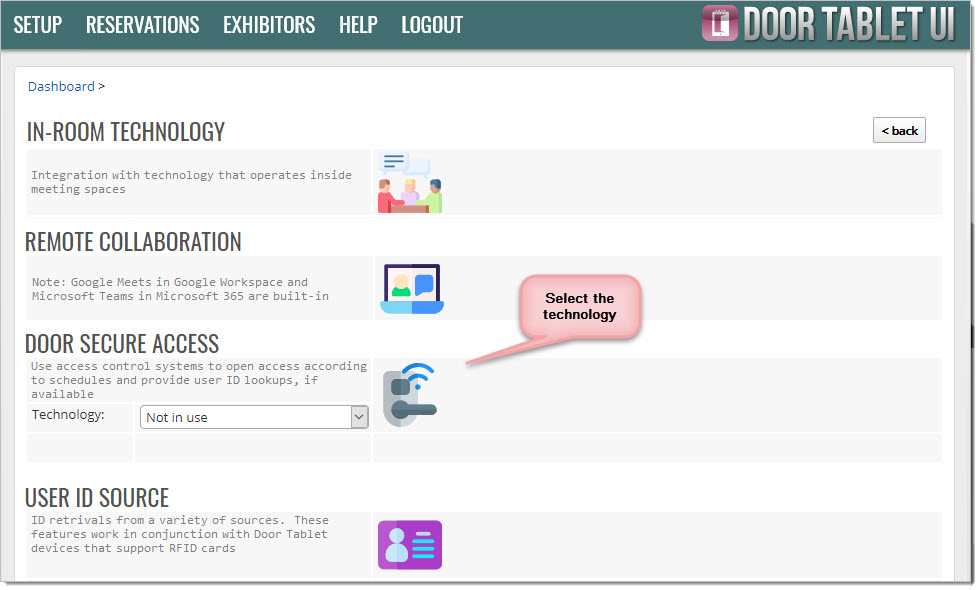Click the Door Tablet UI logo icon

point(720,24)
